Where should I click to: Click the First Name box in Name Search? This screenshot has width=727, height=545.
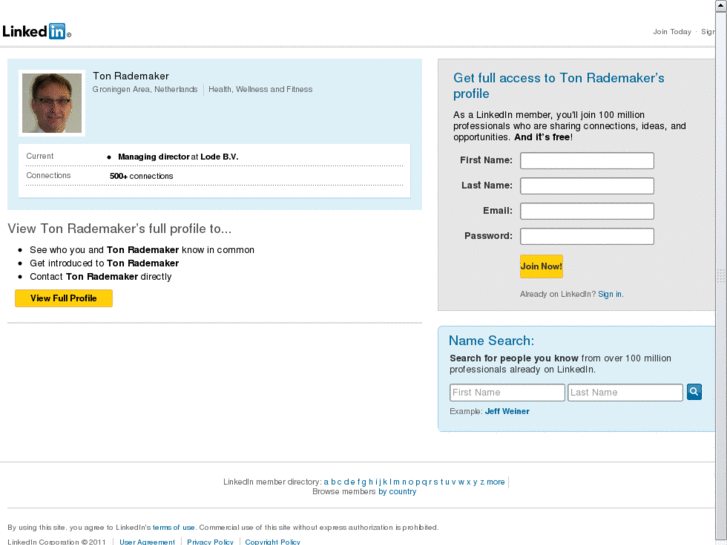point(507,392)
